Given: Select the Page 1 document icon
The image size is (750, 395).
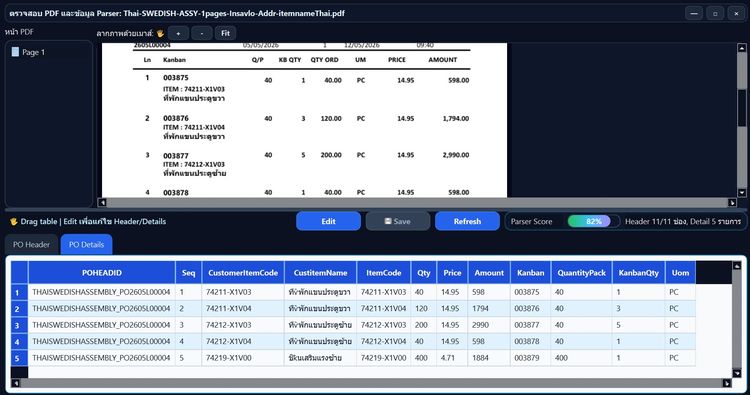Looking at the screenshot, I should 15,52.
